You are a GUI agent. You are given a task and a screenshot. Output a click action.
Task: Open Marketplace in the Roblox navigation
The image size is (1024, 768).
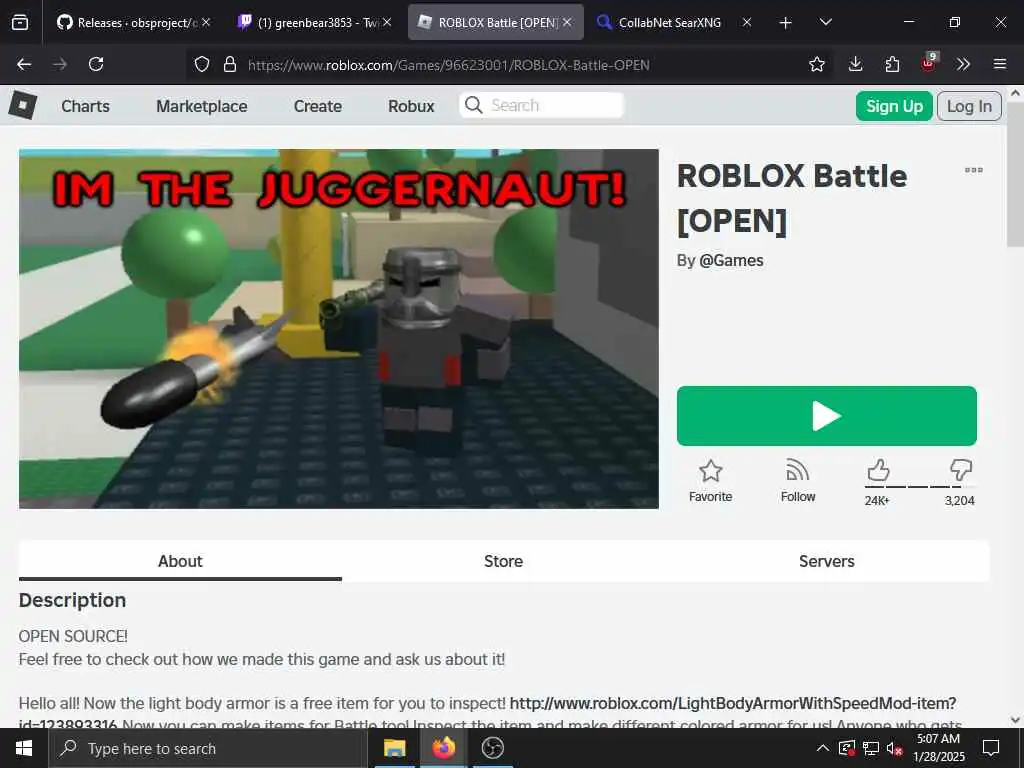coord(202,106)
